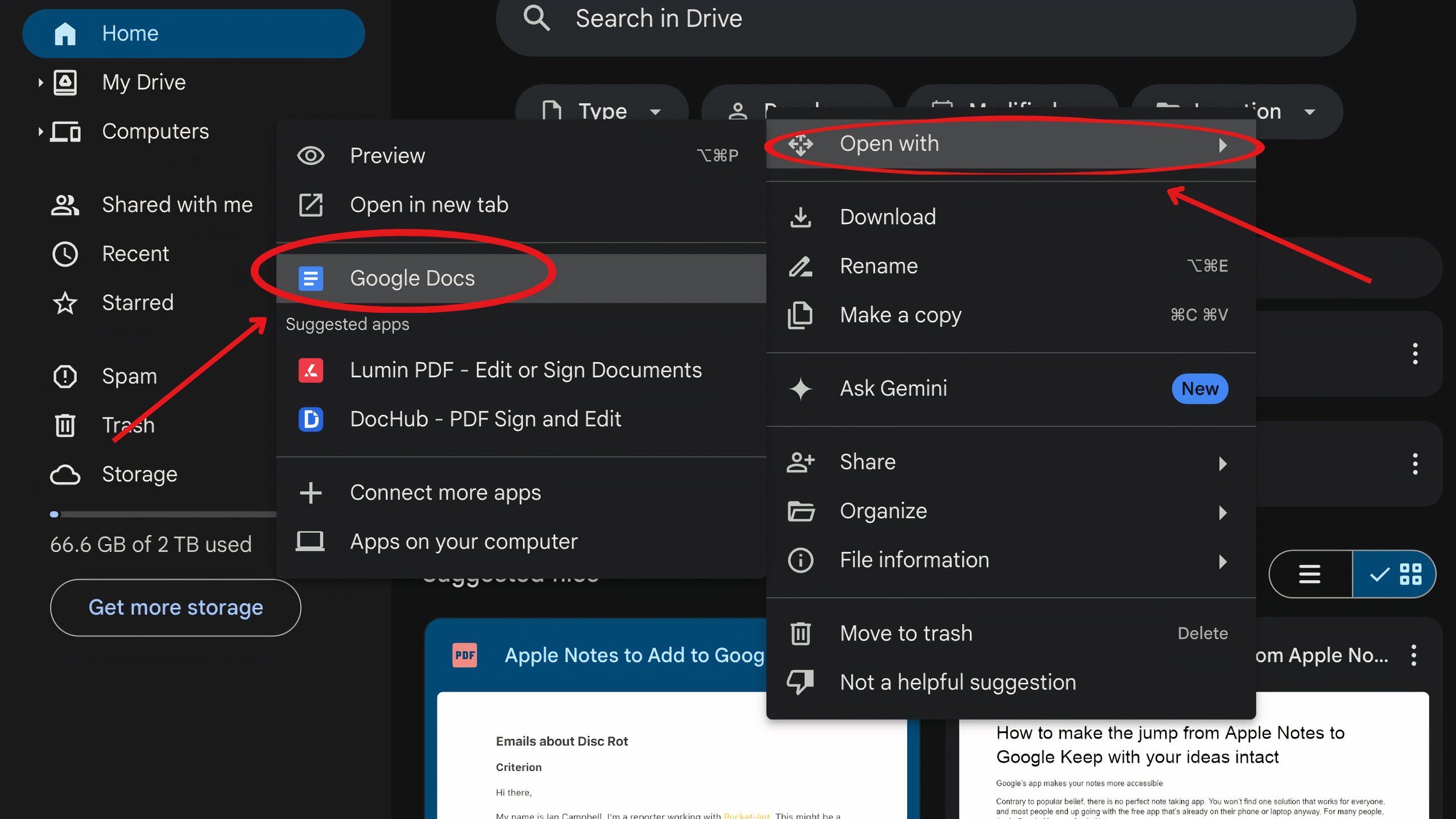Click the Google Docs app icon
This screenshot has height=819, width=1456.
click(x=311, y=278)
